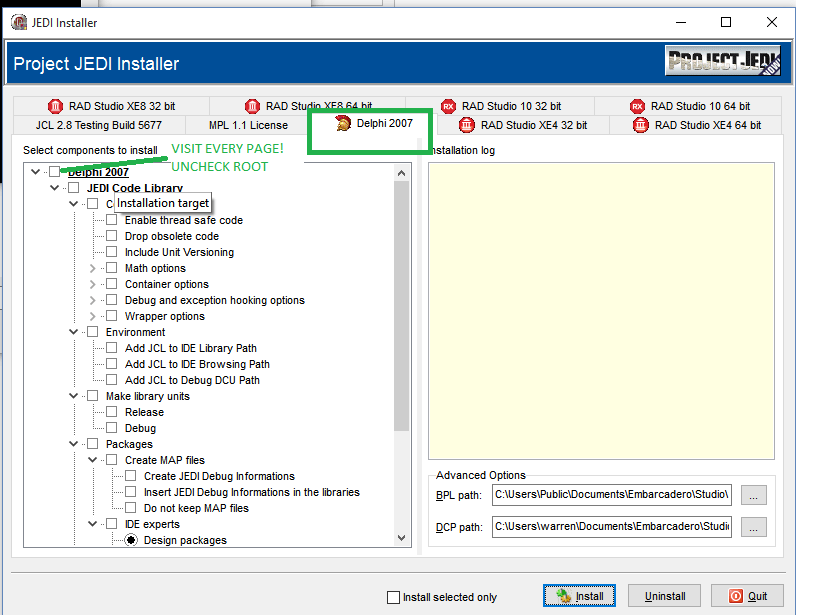Select the Delphi 2007 tab
The image size is (814, 615).
click(x=374, y=124)
